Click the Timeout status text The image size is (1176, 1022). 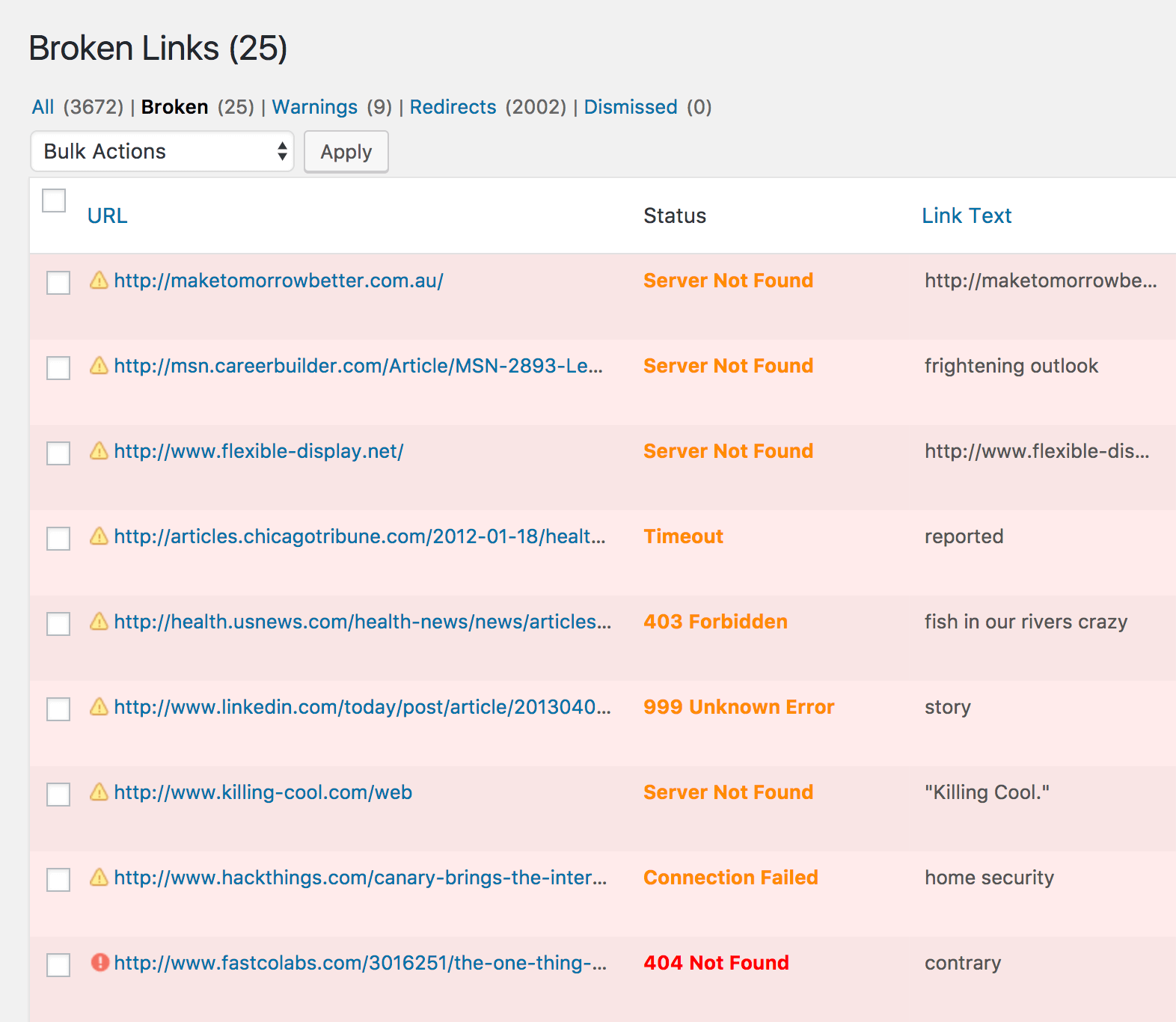[x=683, y=536]
